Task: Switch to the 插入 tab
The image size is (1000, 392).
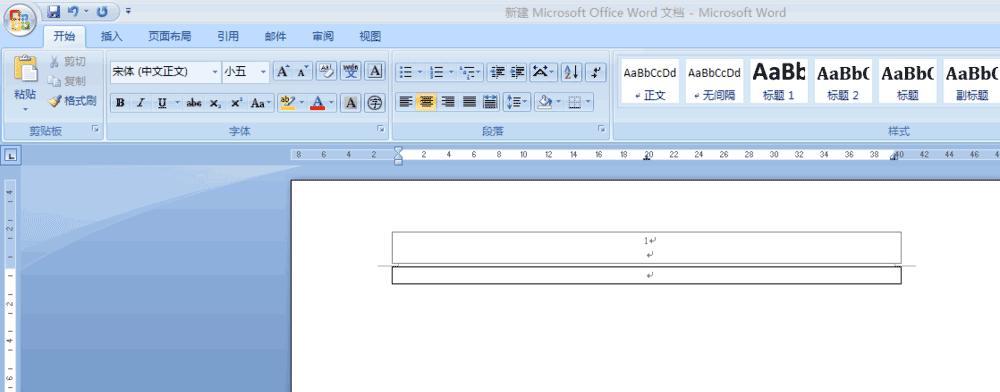Action: coord(112,36)
